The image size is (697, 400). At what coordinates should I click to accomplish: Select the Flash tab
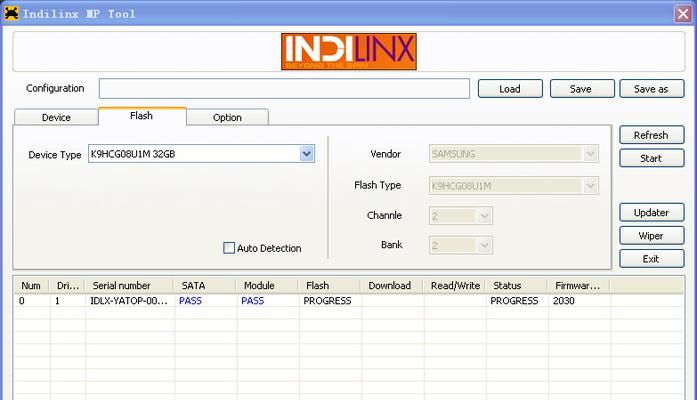142,116
